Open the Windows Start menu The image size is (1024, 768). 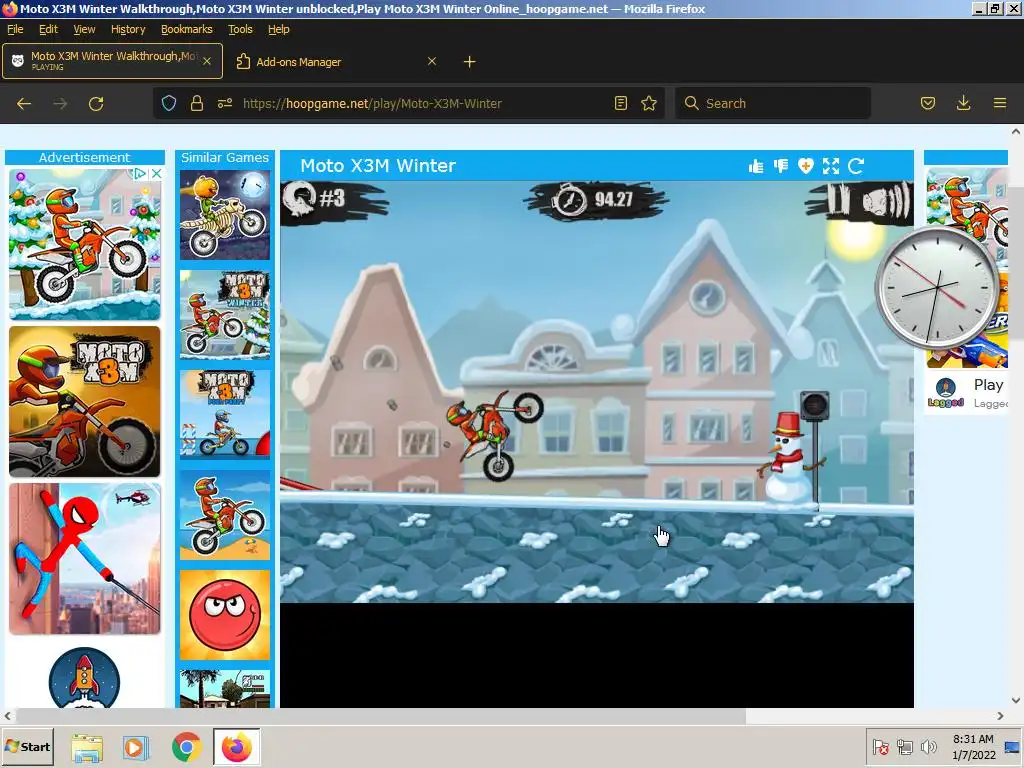coord(27,747)
